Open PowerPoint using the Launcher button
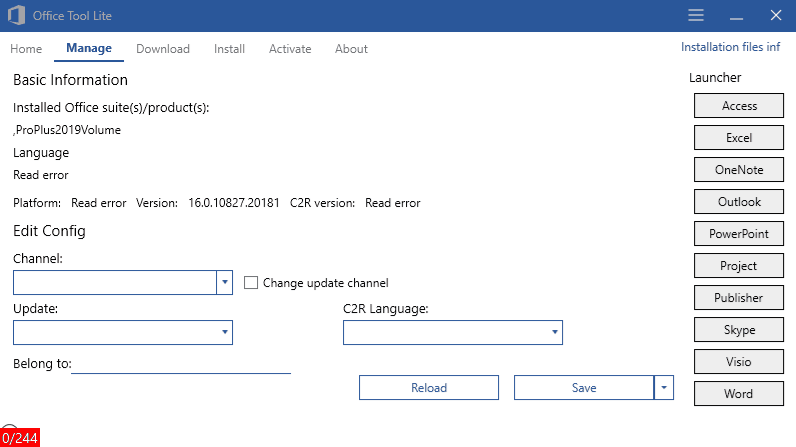 (x=739, y=233)
